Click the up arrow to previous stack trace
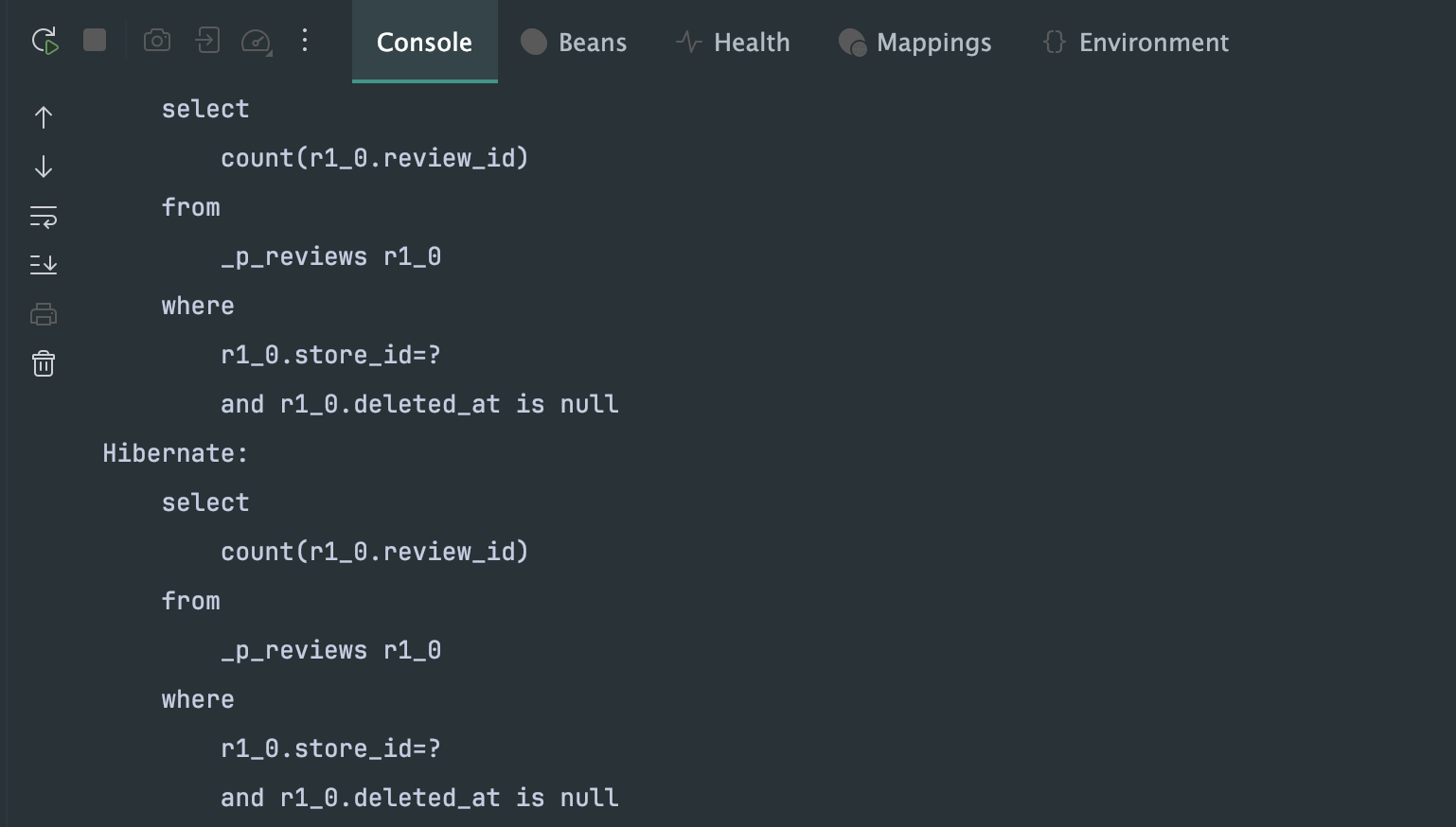The height and width of the screenshot is (827, 1456). pos(44,117)
